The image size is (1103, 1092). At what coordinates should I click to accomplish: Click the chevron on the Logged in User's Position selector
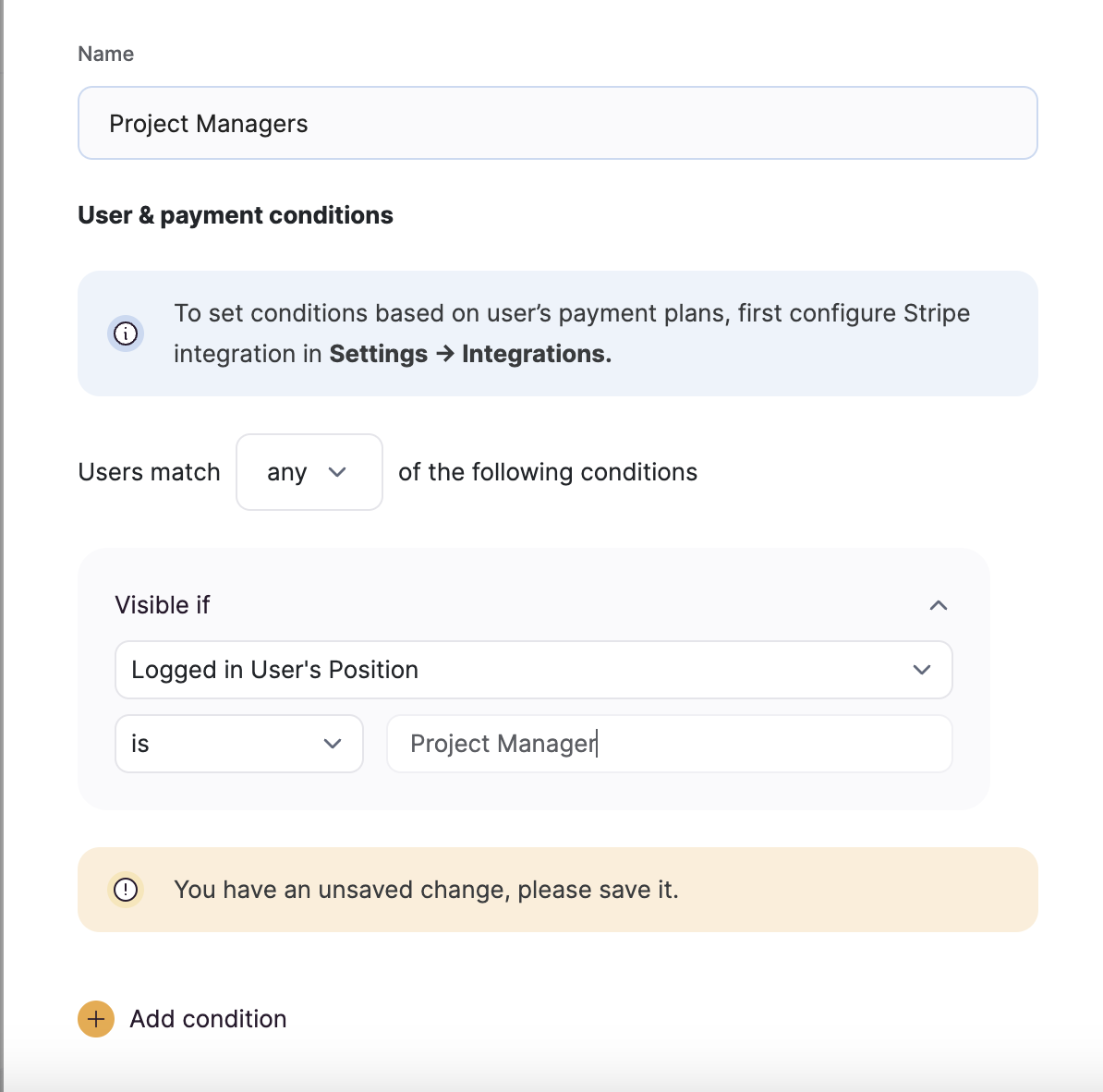921,670
